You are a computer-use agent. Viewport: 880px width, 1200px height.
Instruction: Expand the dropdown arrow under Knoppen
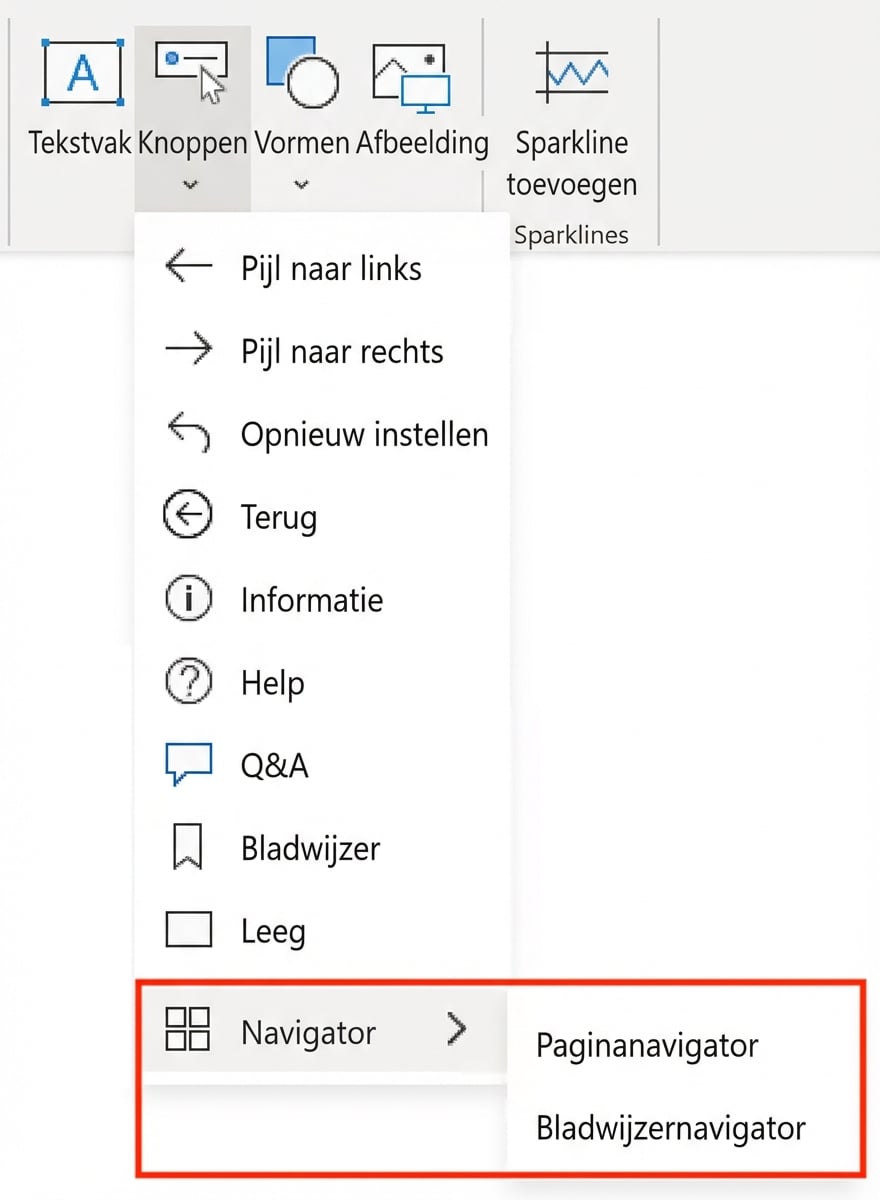click(x=190, y=185)
